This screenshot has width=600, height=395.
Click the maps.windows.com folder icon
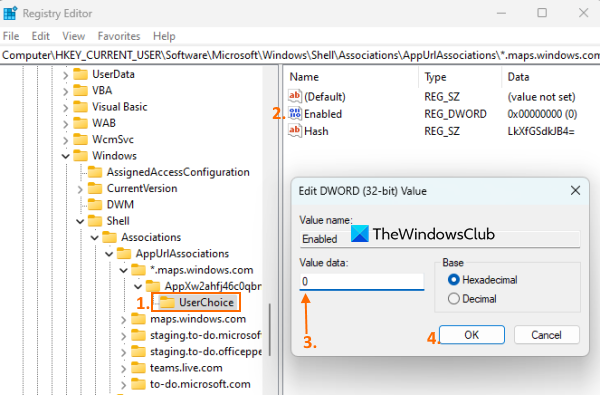[x=139, y=319]
